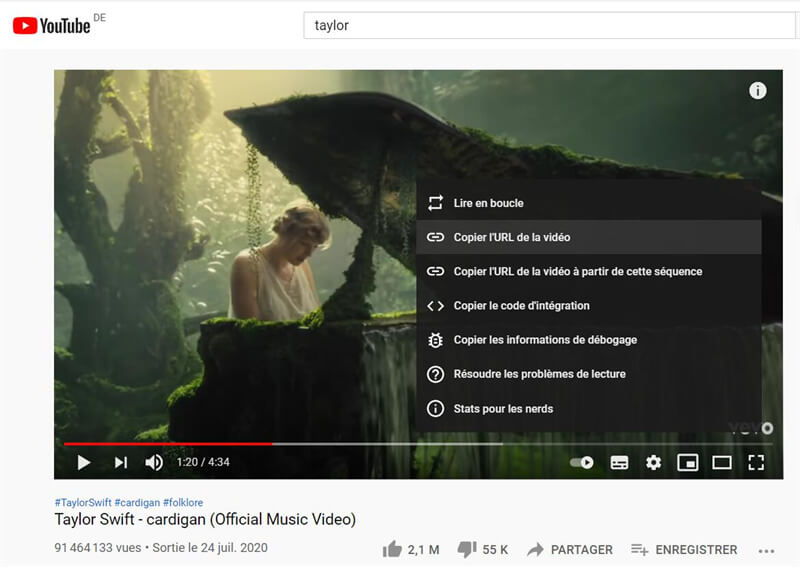Click the vevo watermark link in player
The height and width of the screenshot is (567, 800).
pos(751,428)
